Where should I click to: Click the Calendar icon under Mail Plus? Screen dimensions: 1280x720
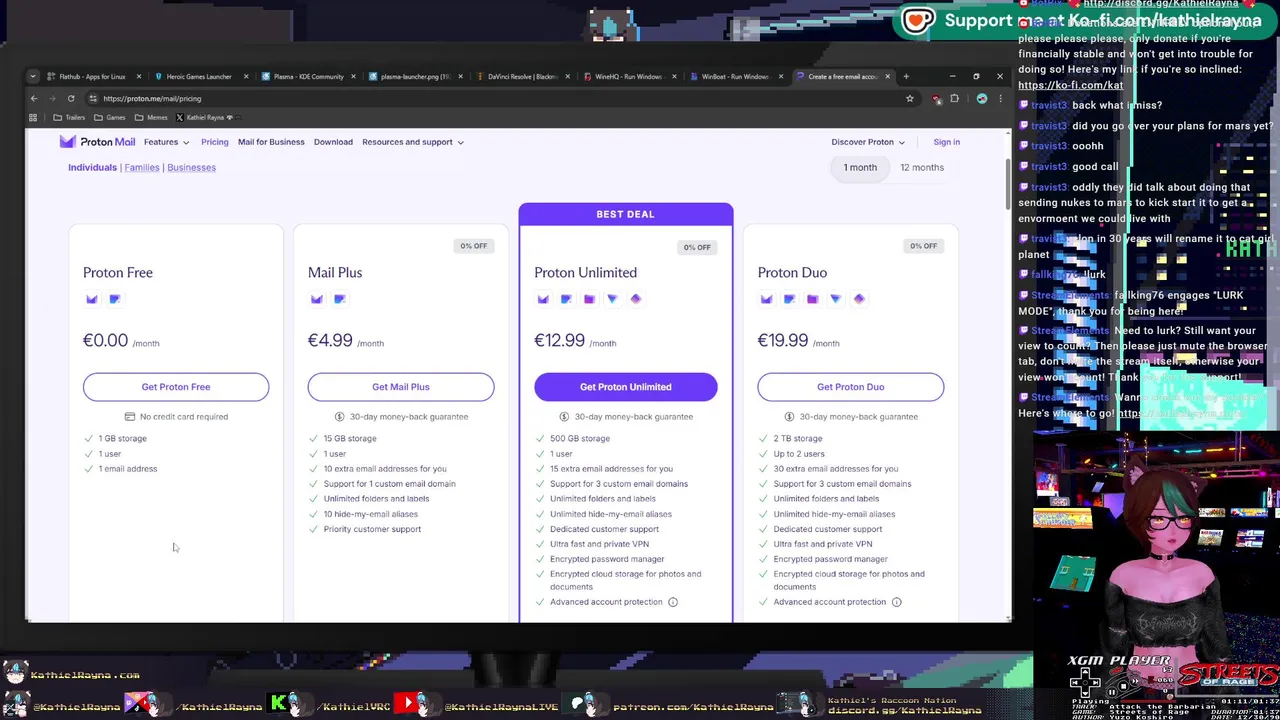click(340, 299)
